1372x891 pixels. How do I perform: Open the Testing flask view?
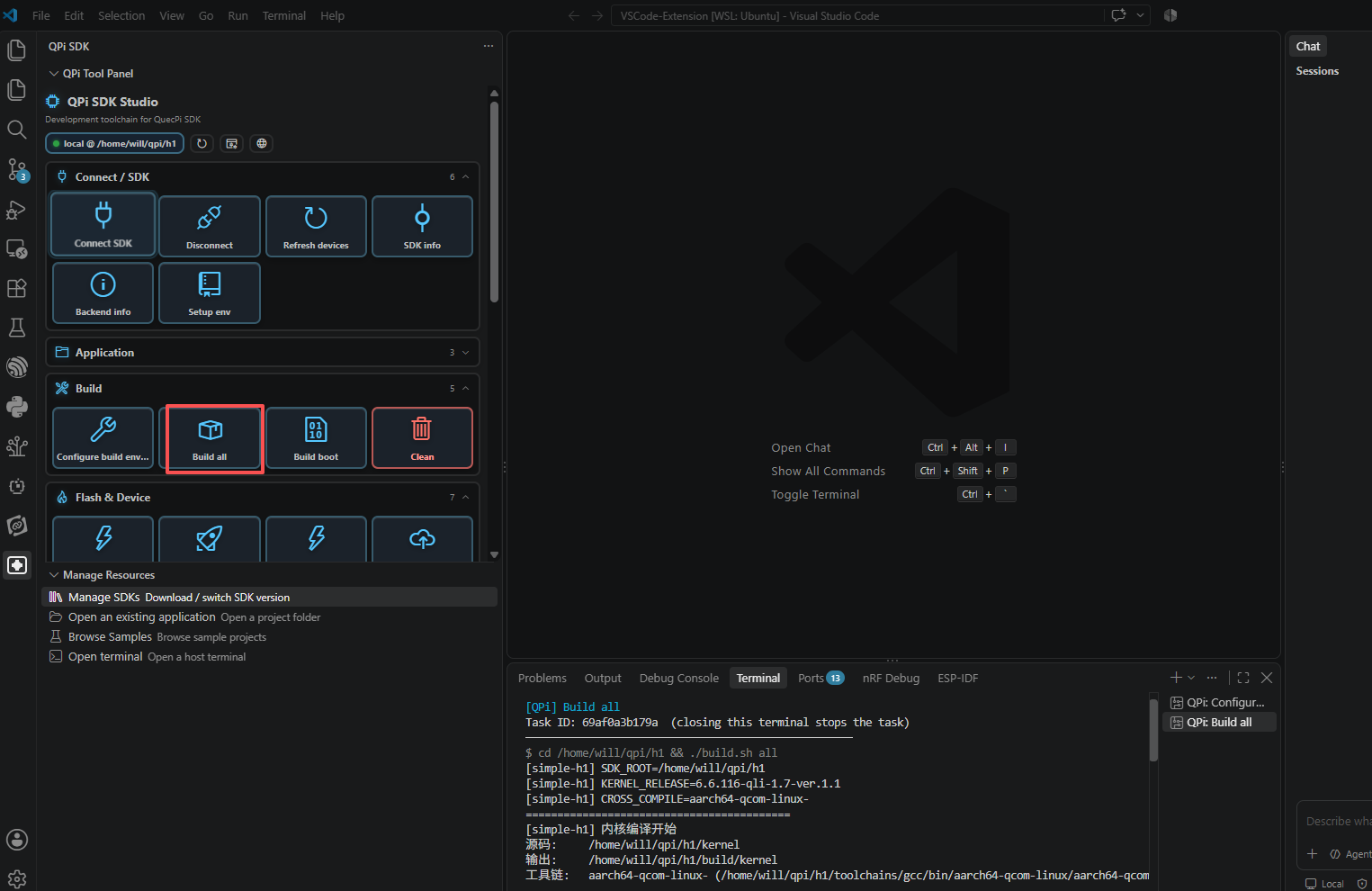pyautogui.click(x=17, y=328)
